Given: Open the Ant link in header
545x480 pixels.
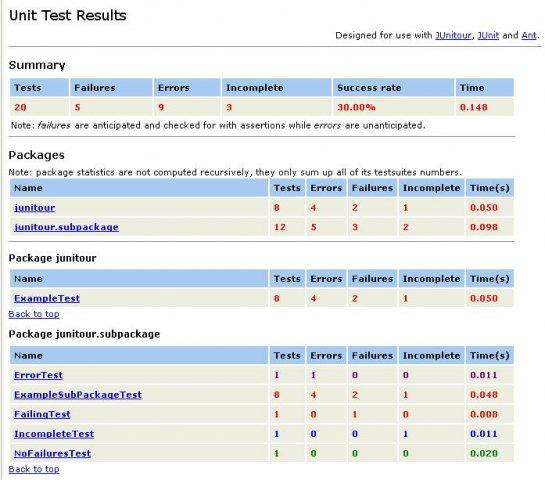Looking at the screenshot, I should click(529, 35).
